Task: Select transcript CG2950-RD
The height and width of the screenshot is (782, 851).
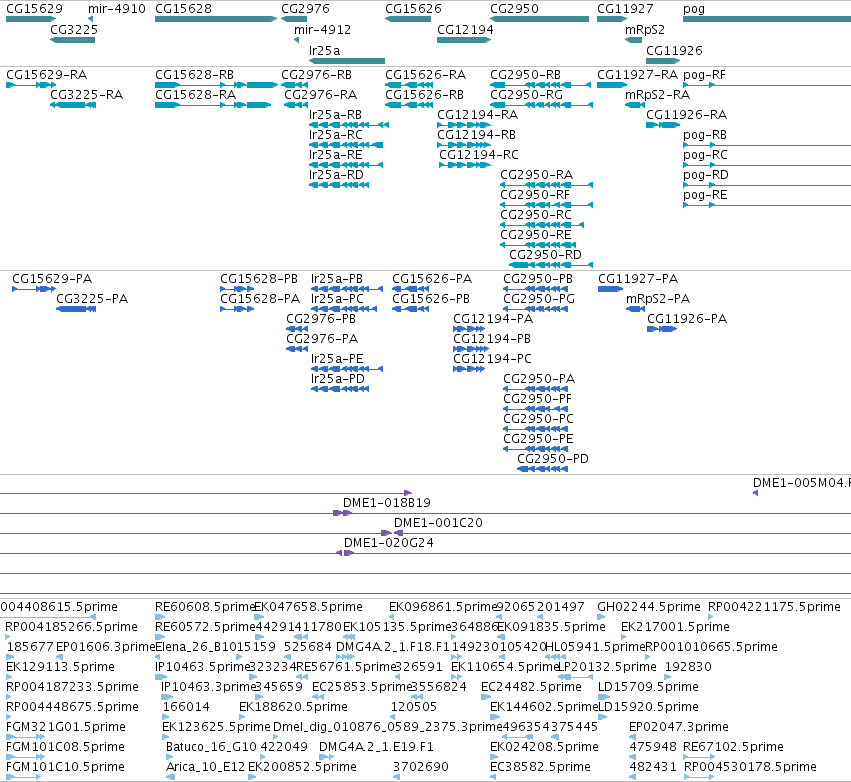Action: tap(551, 265)
